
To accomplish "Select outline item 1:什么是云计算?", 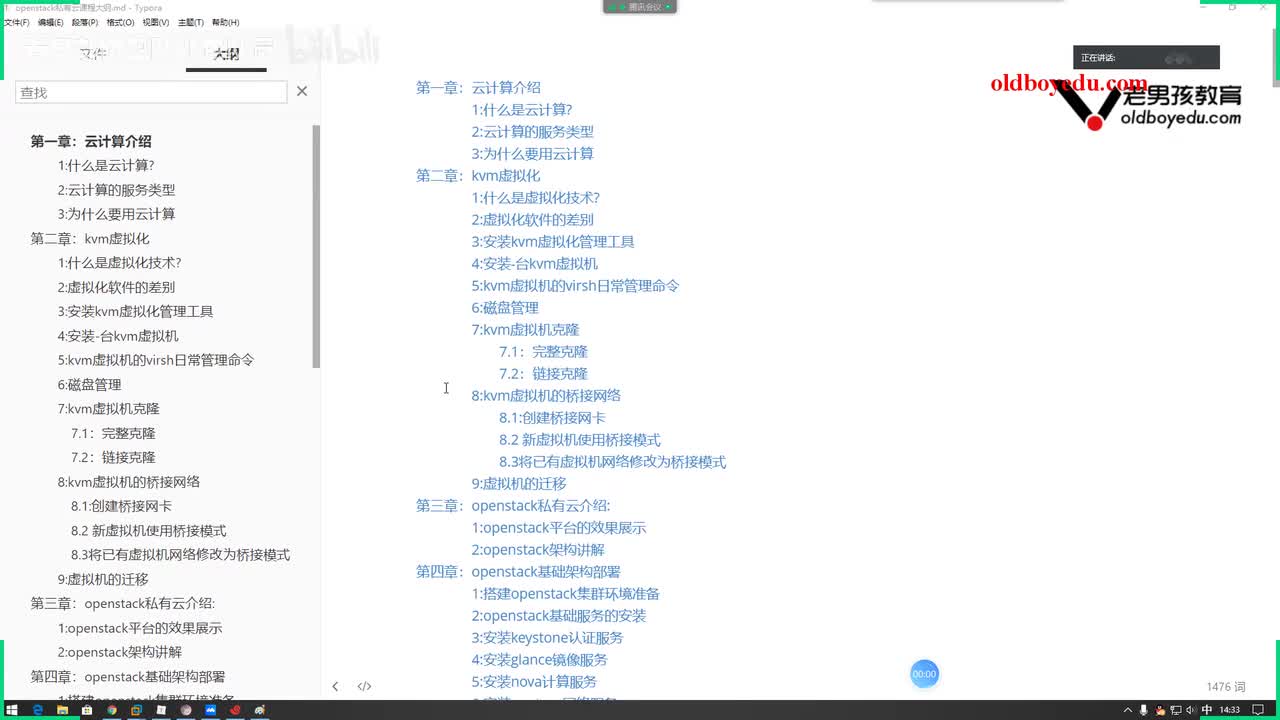I will (x=106, y=165).
